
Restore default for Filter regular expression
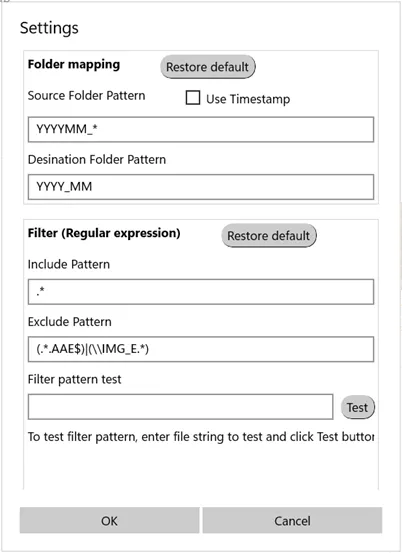tap(269, 236)
